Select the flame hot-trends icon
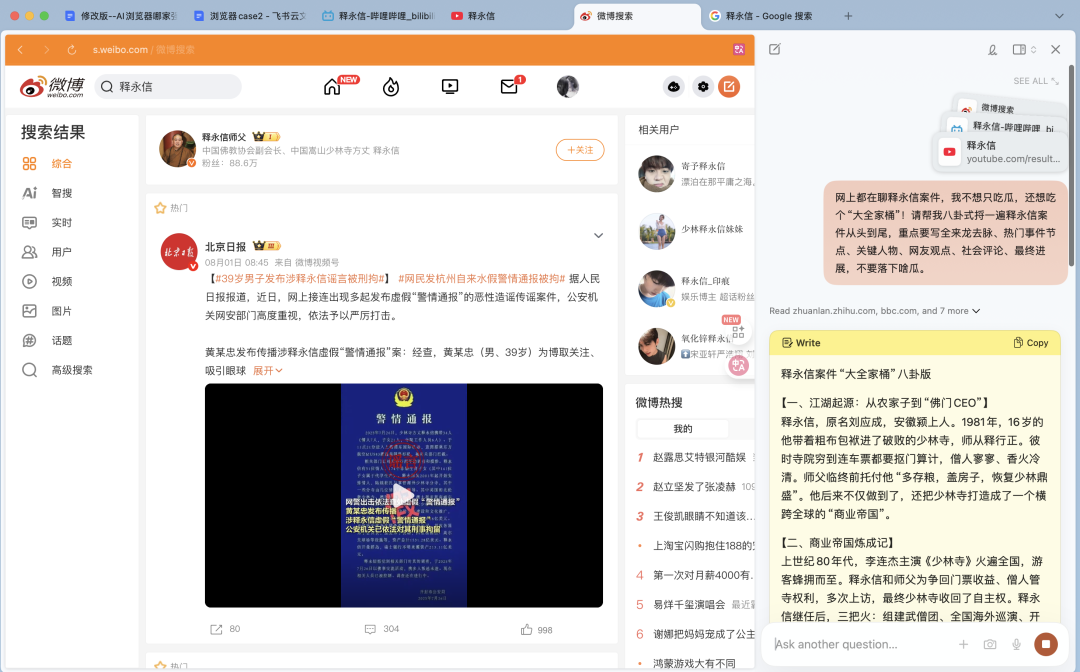Viewport: 1080px width, 672px height. [x=390, y=86]
